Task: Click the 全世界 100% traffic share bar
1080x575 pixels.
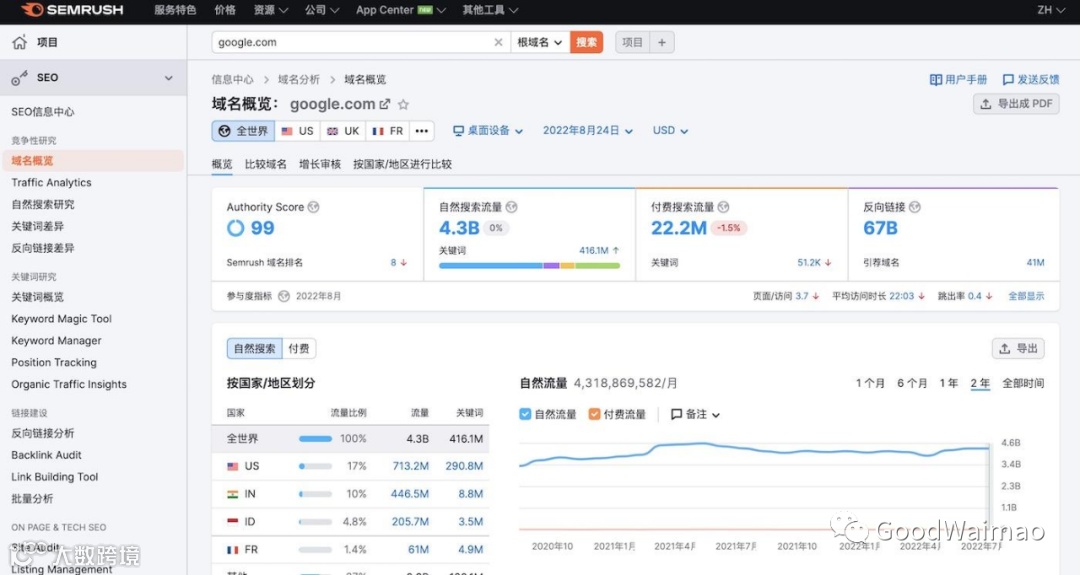Action: click(315, 439)
